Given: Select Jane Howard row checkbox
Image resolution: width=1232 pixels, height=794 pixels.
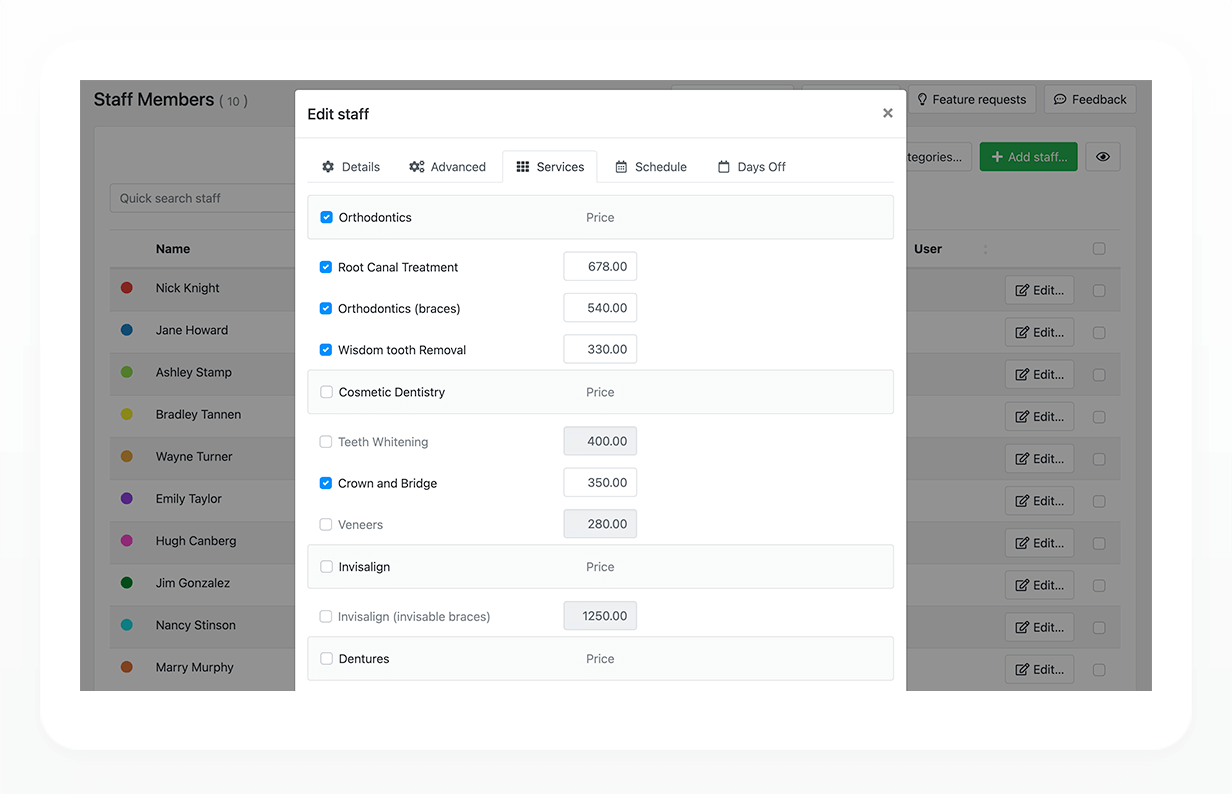Looking at the screenshot, I should click(x=1099, y=333).
